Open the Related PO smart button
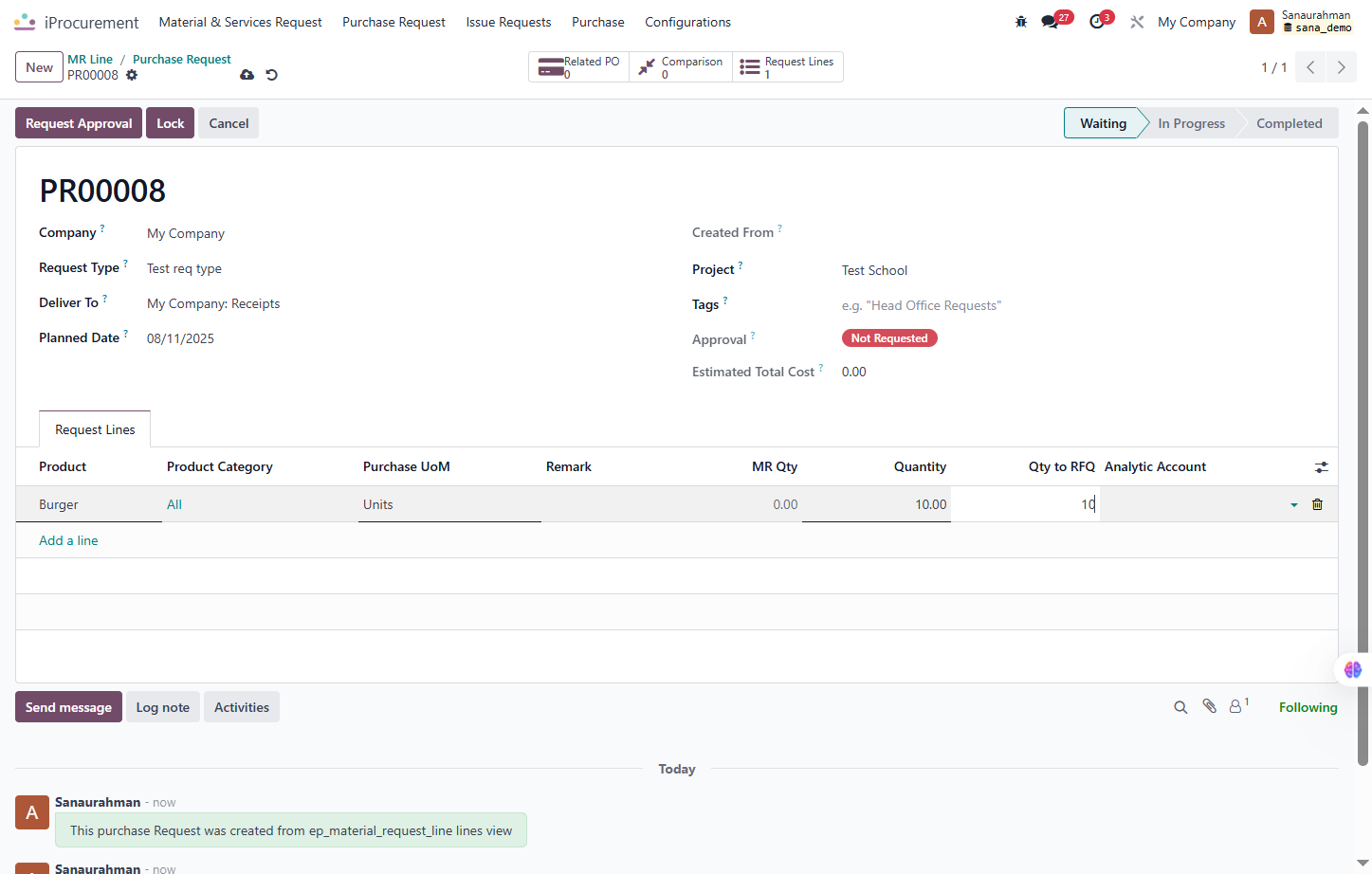Screen dimensions: 1372x874 (x=579, y=67)
